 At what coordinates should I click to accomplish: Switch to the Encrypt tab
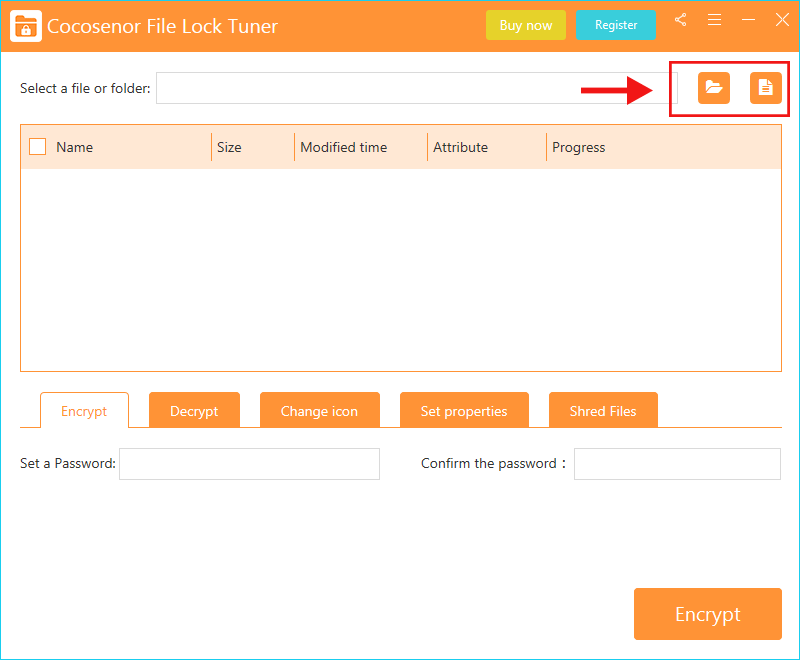point(84,411)
